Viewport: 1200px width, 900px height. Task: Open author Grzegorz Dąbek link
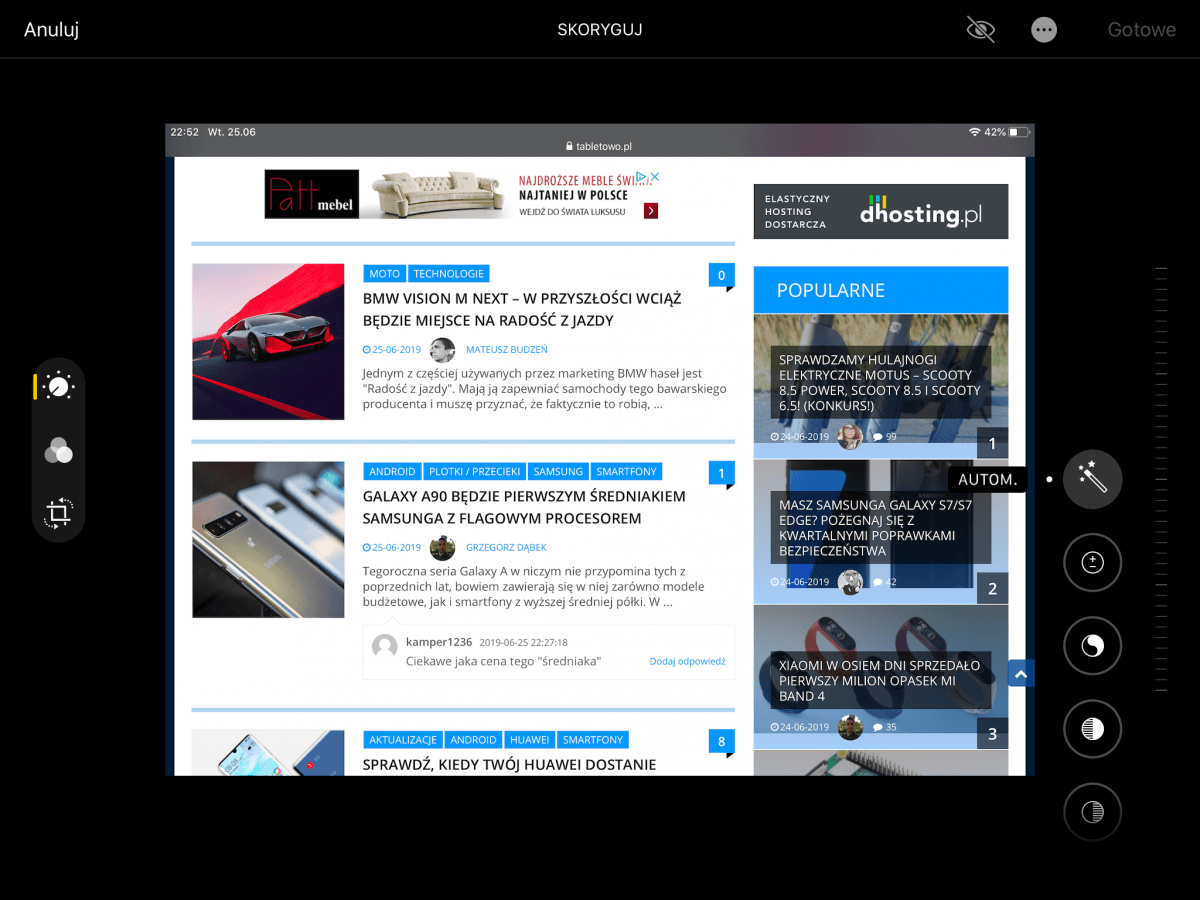point(506,548)
